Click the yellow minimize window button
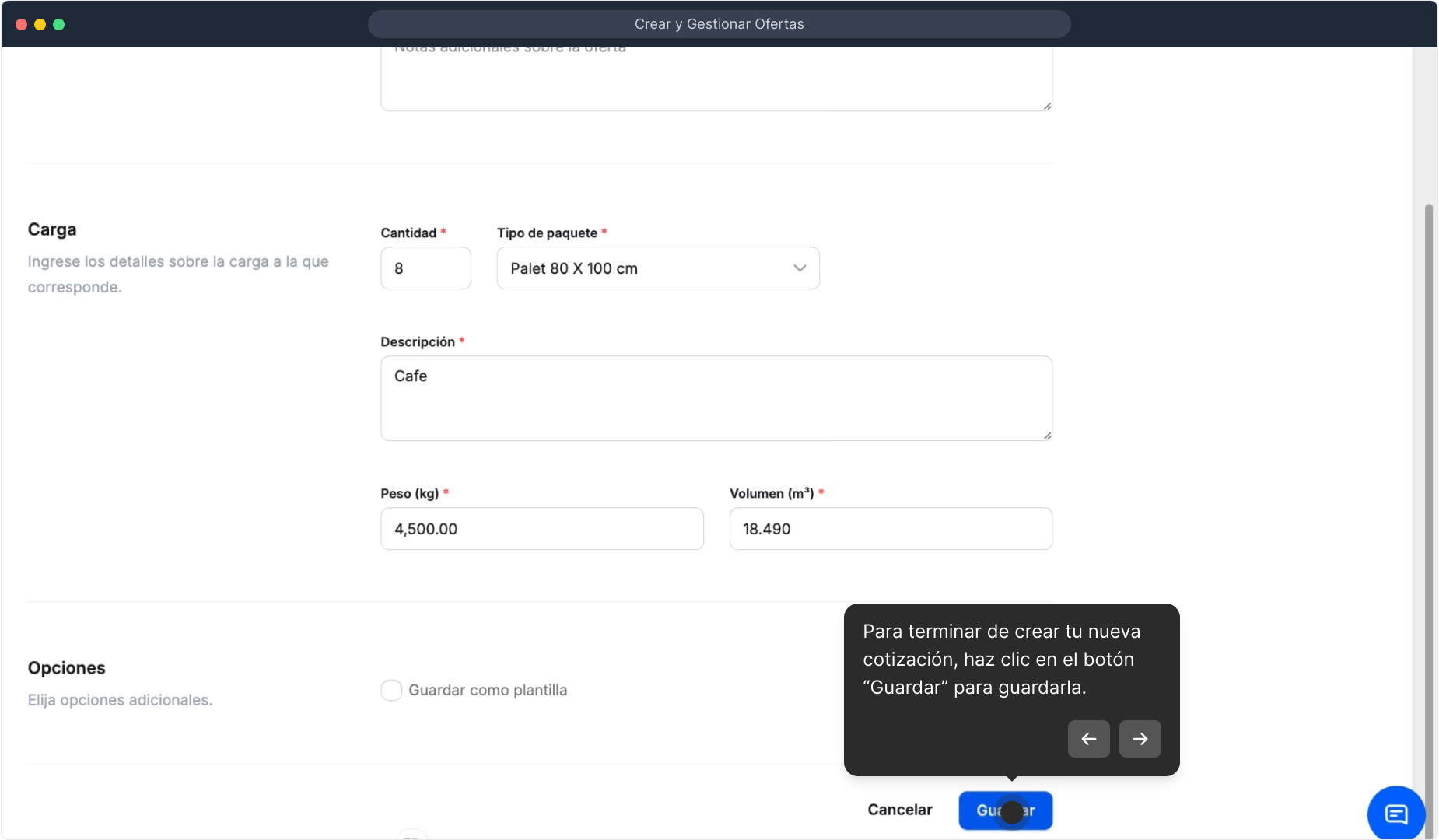The image size is (1439, 840). tap(40, 24)
